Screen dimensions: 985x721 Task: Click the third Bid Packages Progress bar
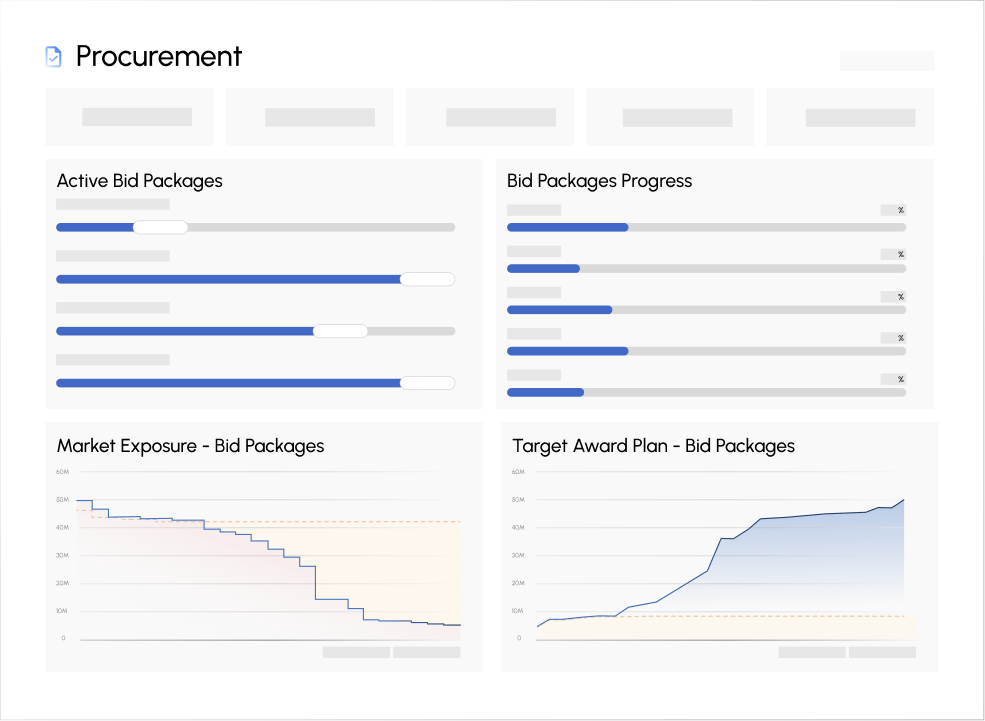pyautogui.click(x=706, y=310)
